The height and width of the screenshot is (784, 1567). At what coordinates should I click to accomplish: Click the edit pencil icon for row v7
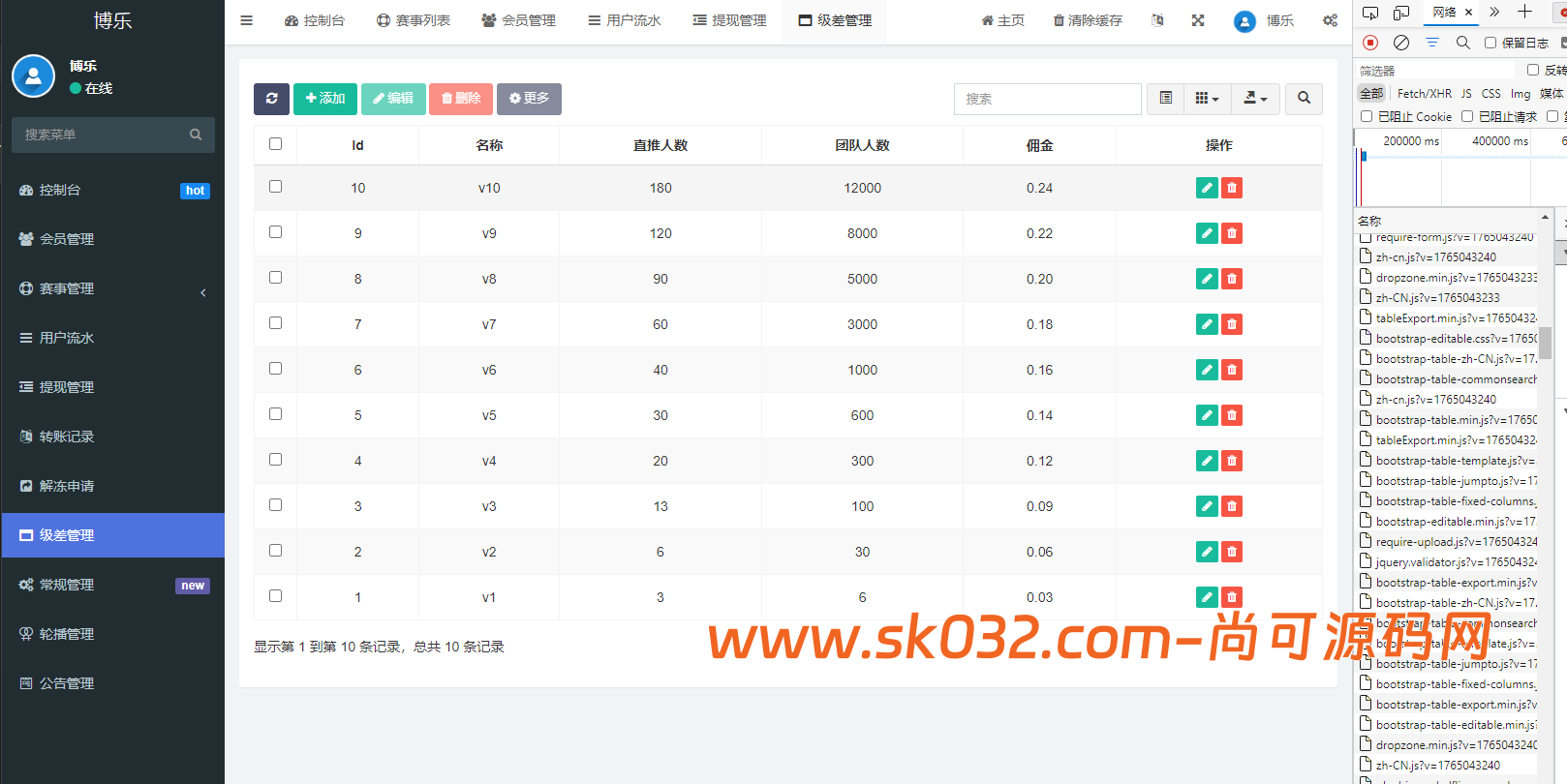coord(1207,324)
